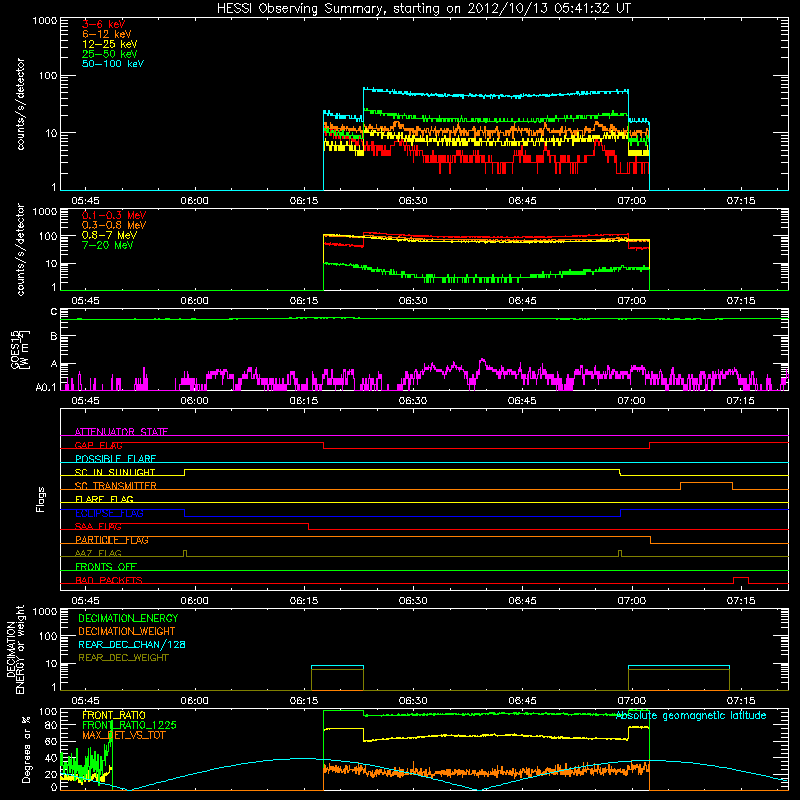Click the POSSIBLE_FLARE flag label
Image resolution: width=800 pixels, height=800 pixels.
coord(115,459)
